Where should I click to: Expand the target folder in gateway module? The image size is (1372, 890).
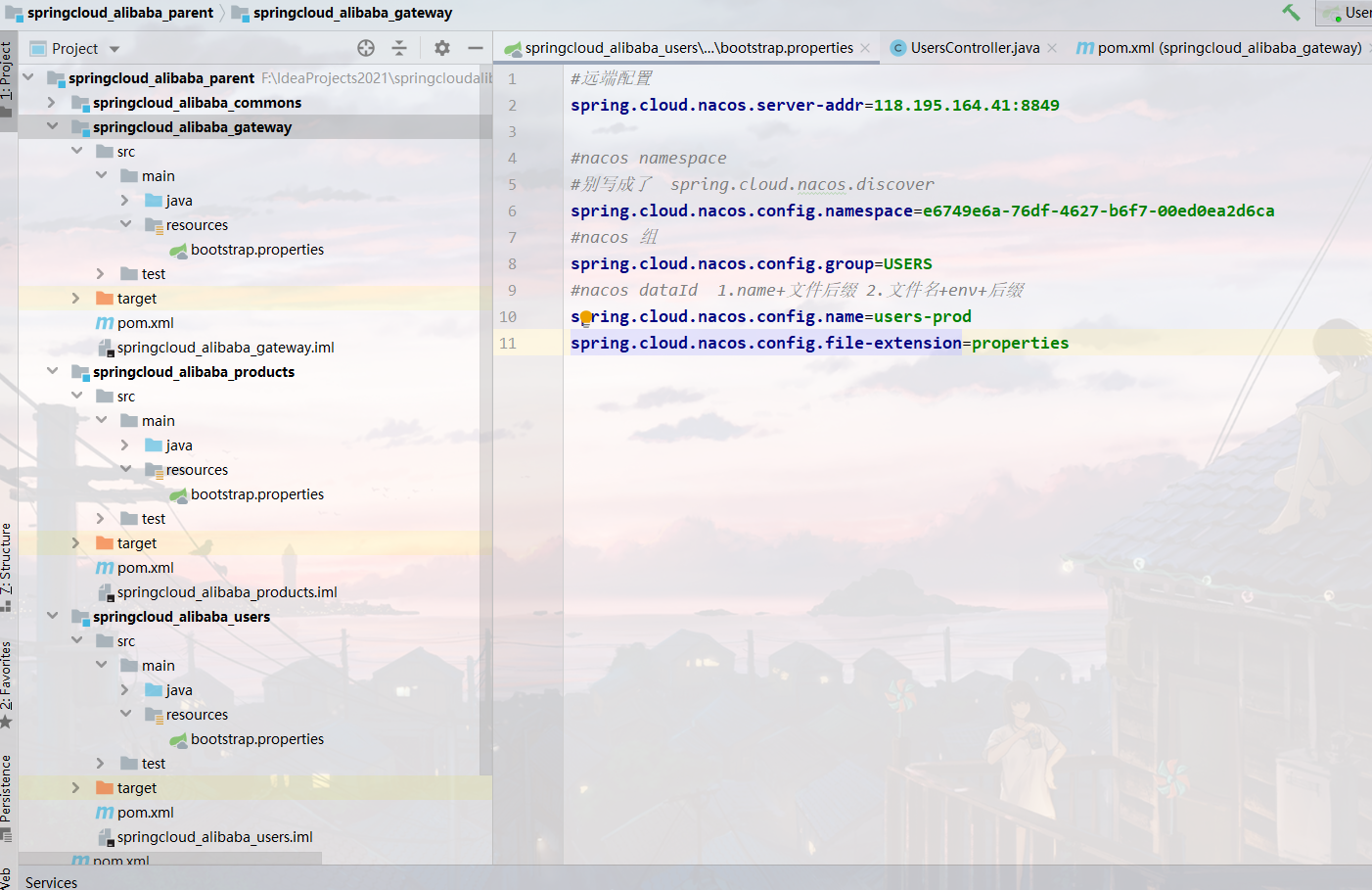(76, 299)
